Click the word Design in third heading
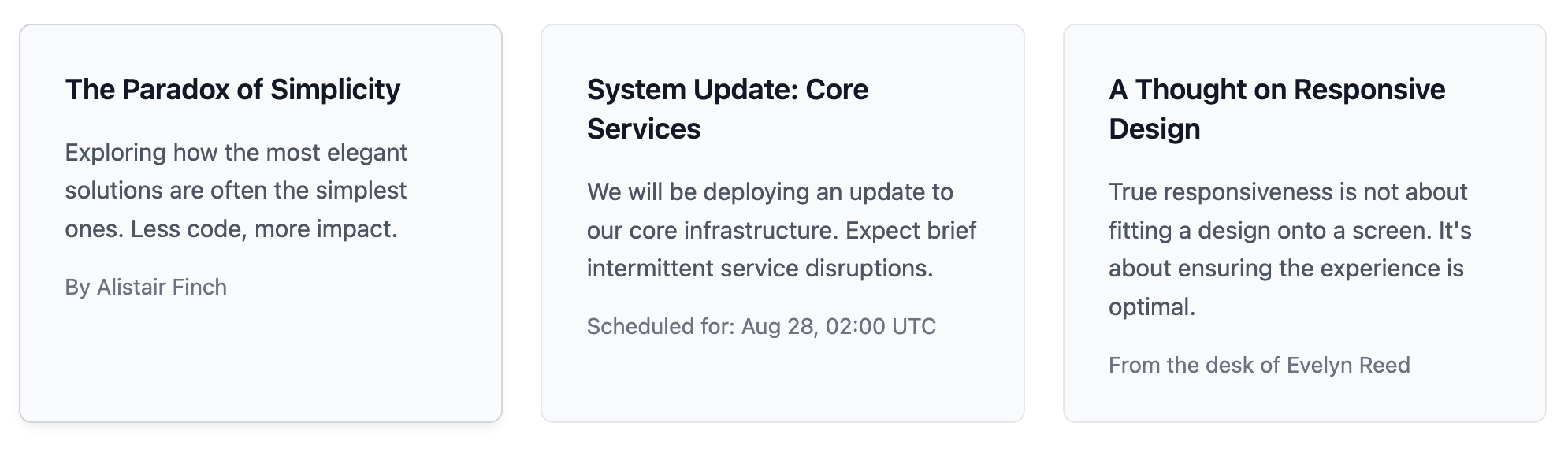The image size is (1568, 449). point(1154,128)
